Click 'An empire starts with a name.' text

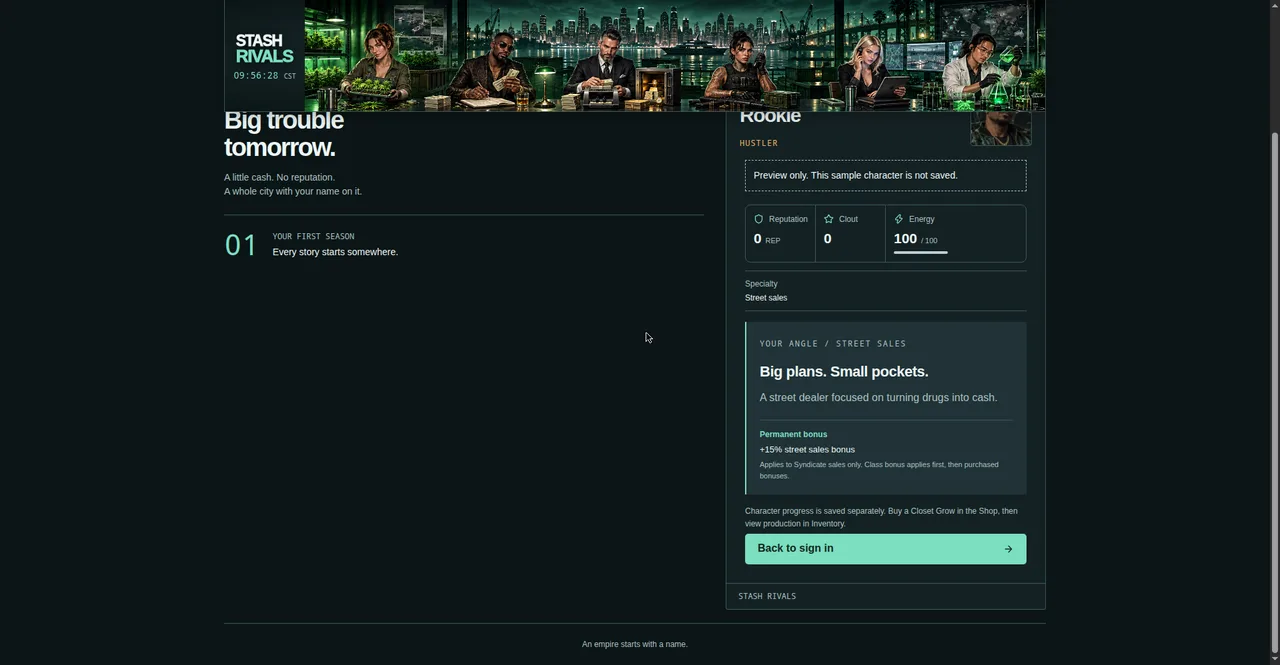[x=635, y=644]
